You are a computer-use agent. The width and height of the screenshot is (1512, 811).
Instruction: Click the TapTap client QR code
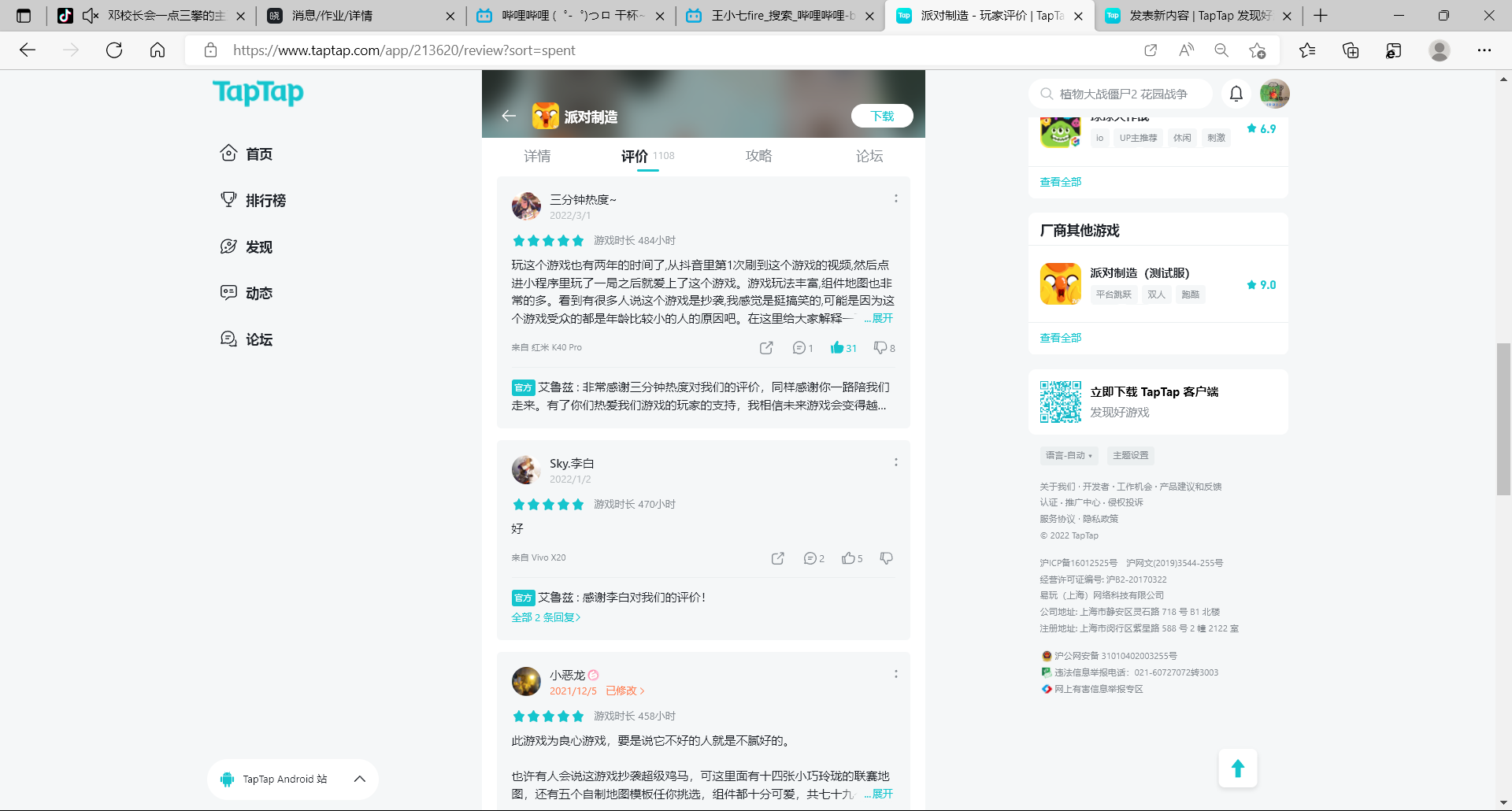click(1060, 402)
